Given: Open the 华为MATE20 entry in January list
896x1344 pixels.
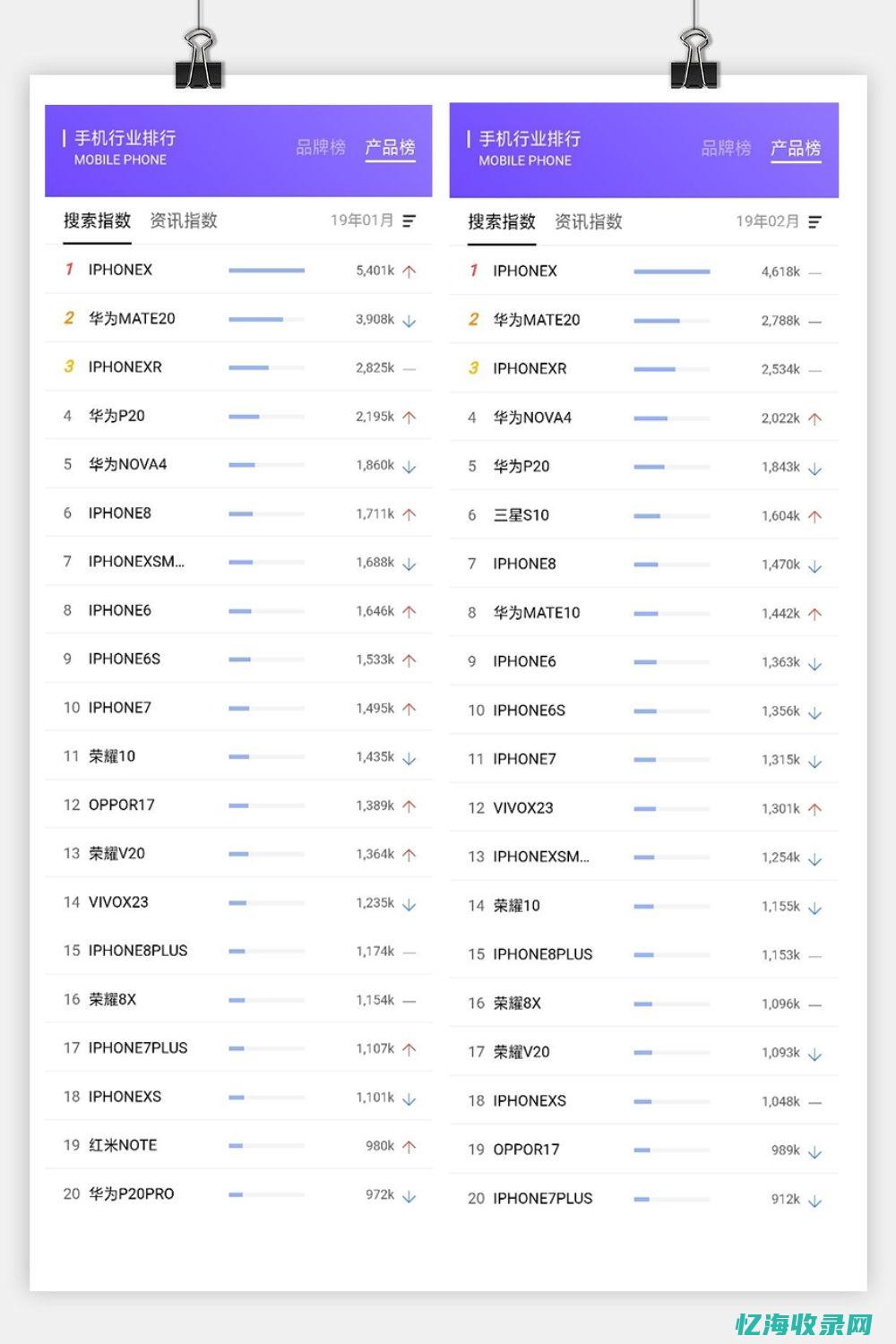Looking at the screenshot, I should pos(132,318).
